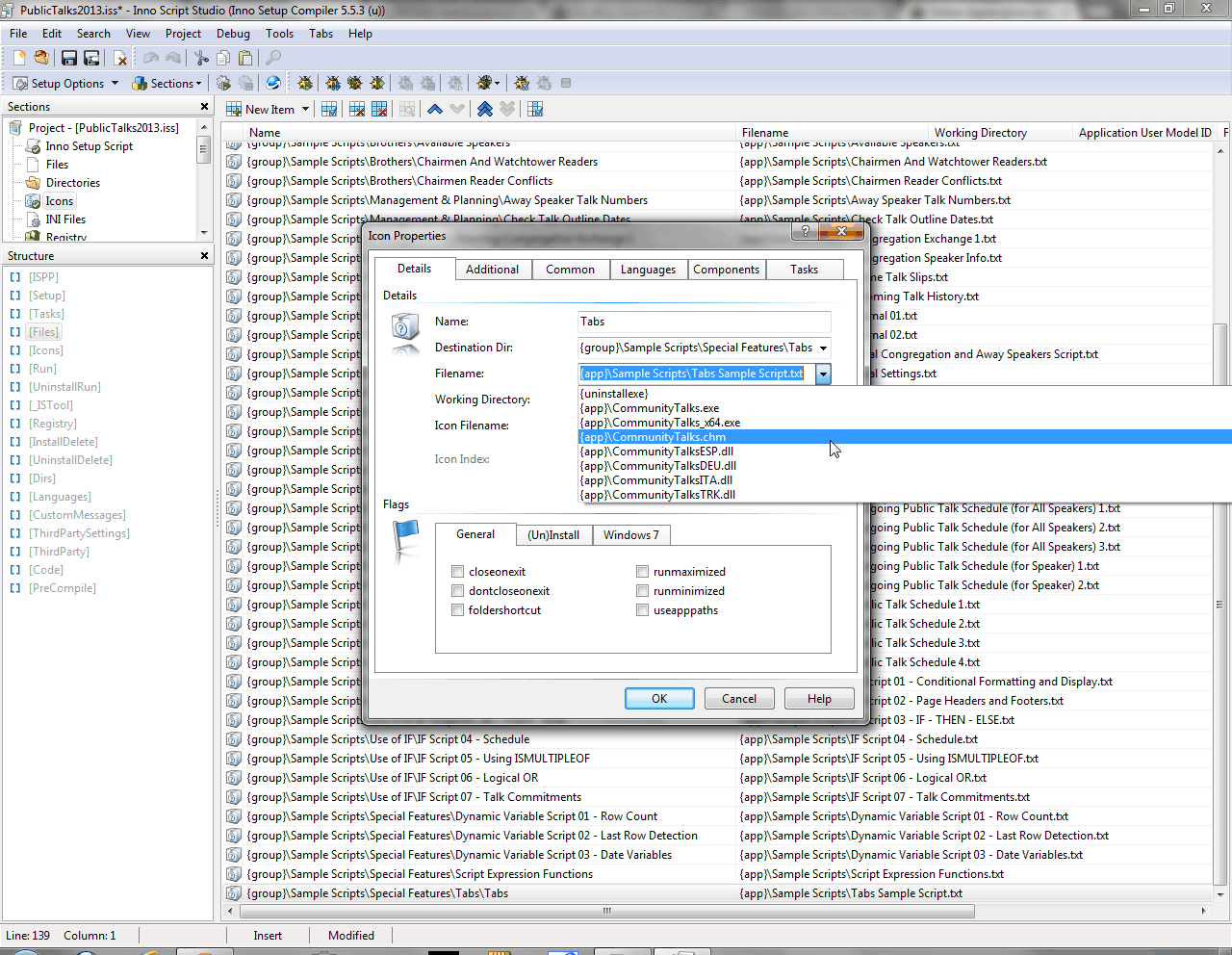
Task: Click the Paste clipboard icon
Action: coord(245,59)
